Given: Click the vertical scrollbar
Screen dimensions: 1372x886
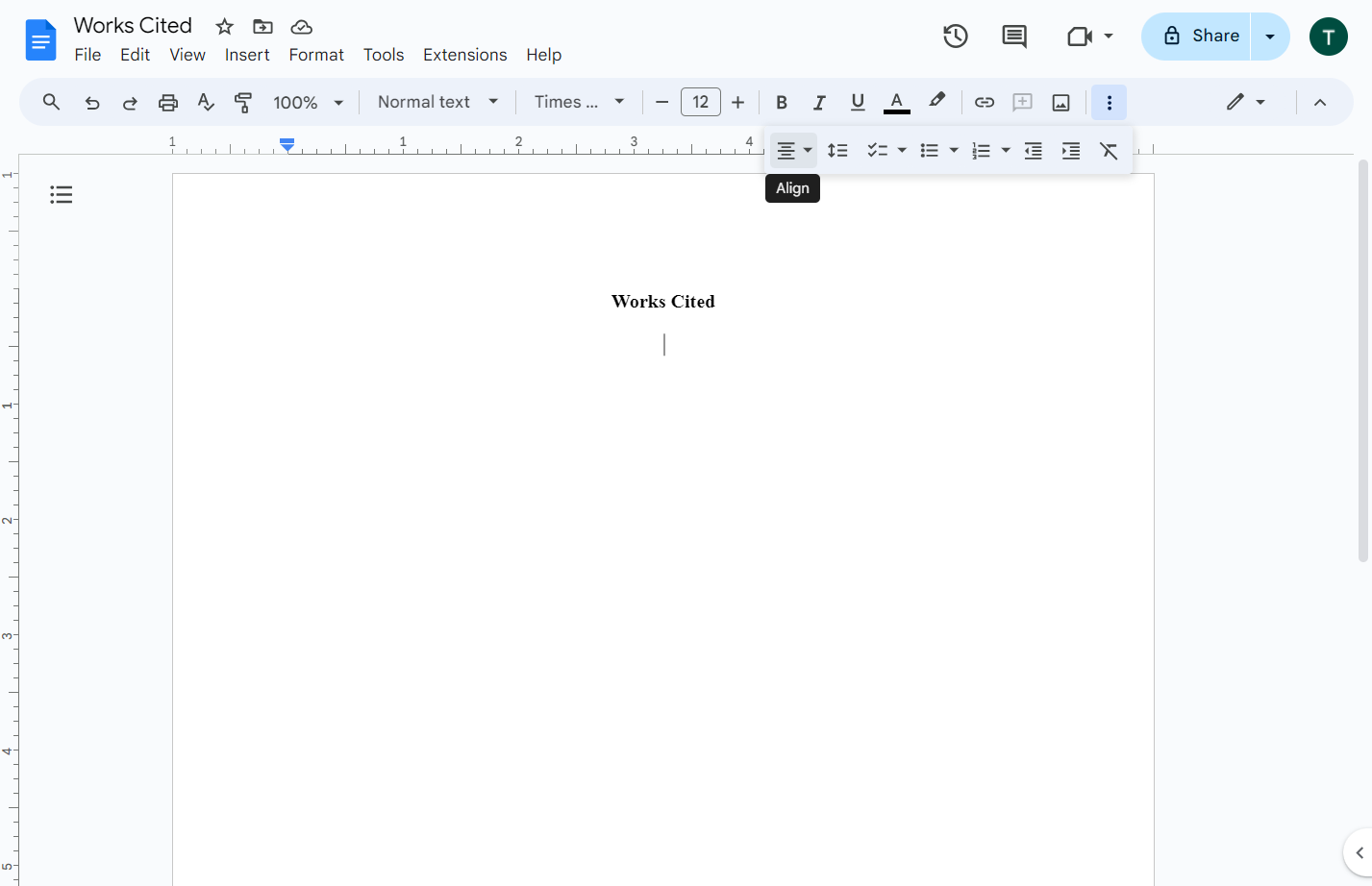Looking at the screenshot, I should point(1362,360).
